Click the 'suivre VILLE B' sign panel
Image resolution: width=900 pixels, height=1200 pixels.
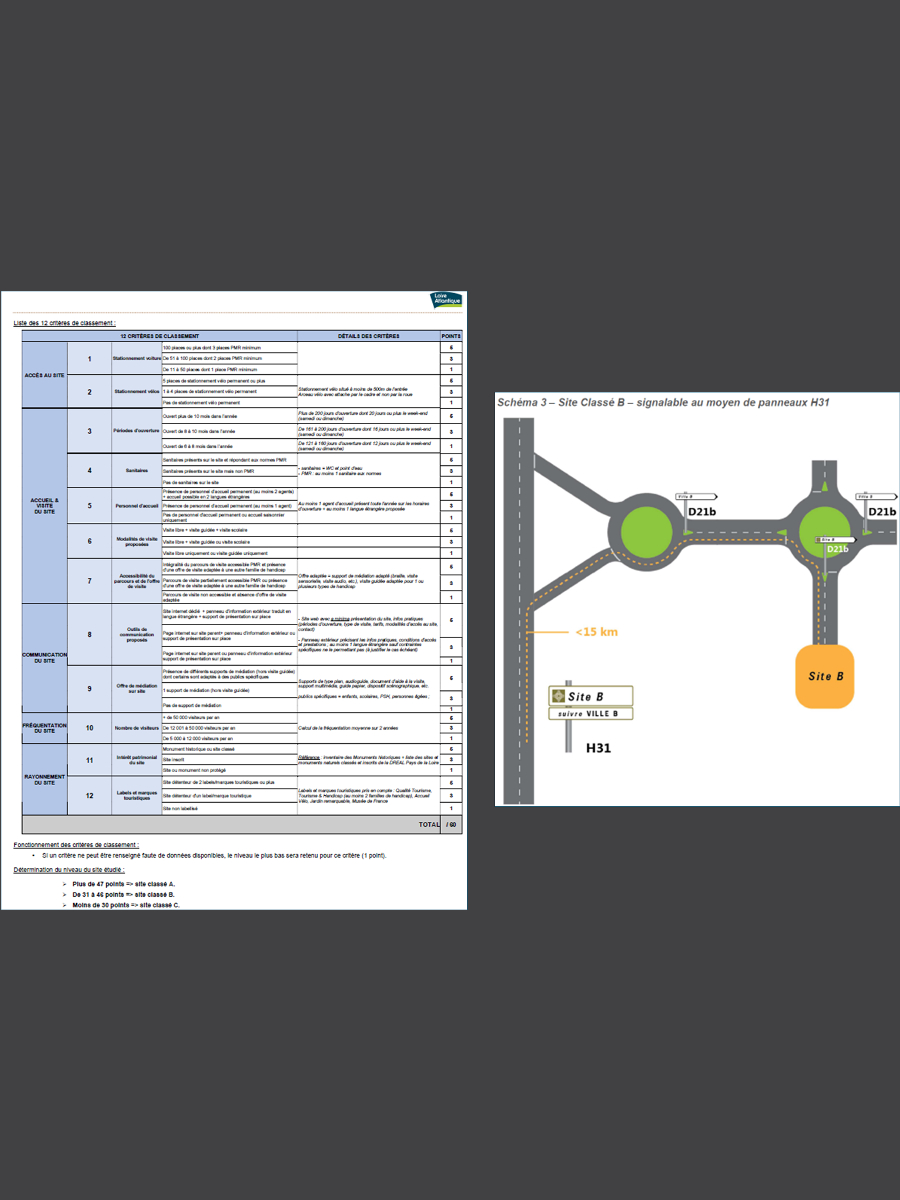pos(590,713)
